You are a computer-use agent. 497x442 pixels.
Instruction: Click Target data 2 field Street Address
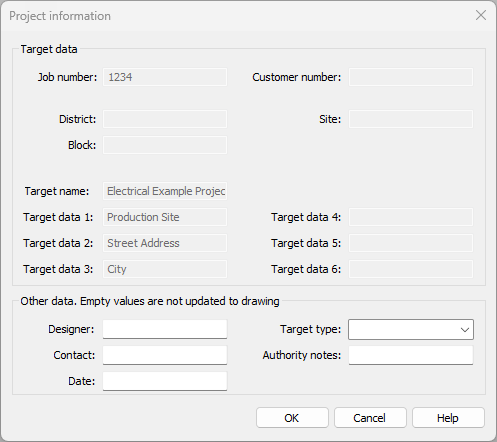click(165, 243)
